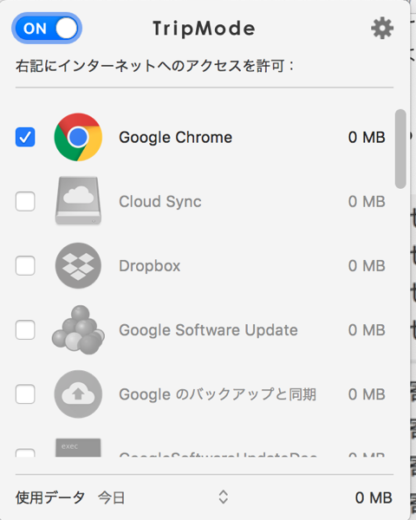The height and width of the screenshot is (520, 416).
Task: Open TripMode settings gear
Action: click(382, 28)
